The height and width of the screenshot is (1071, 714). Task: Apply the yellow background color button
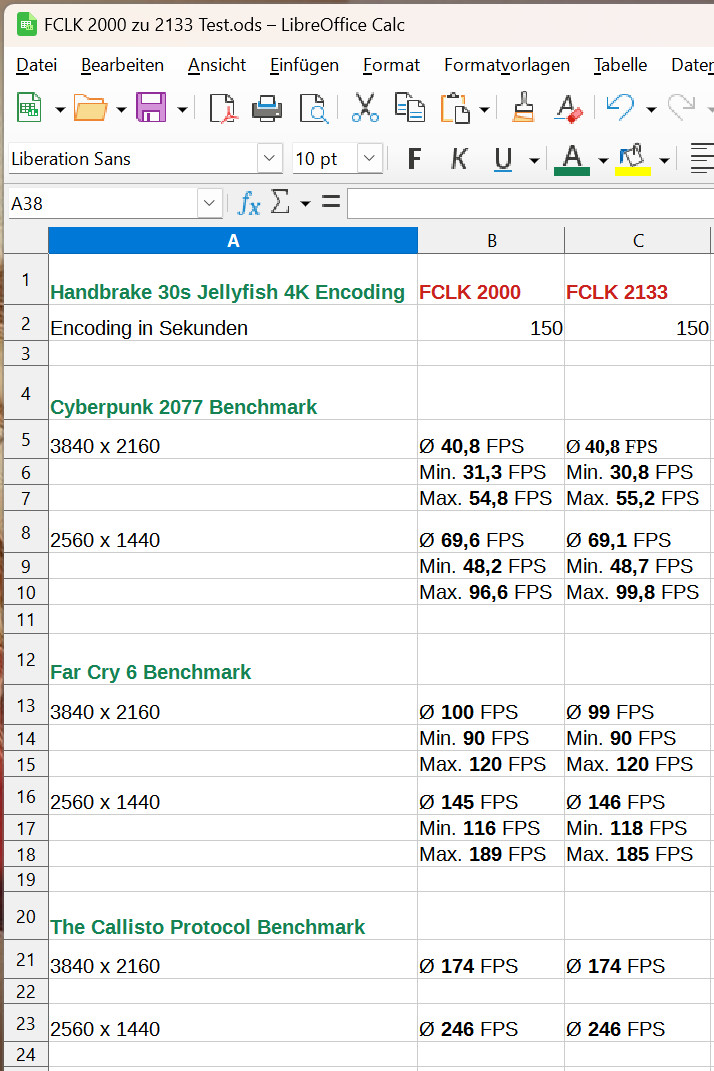(633, 159)
